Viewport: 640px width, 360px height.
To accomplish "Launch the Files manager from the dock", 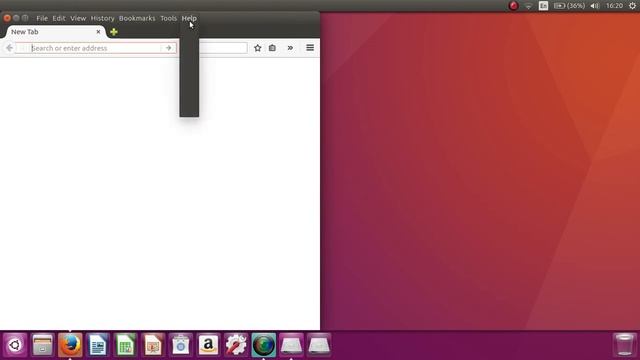I will 42,345.
